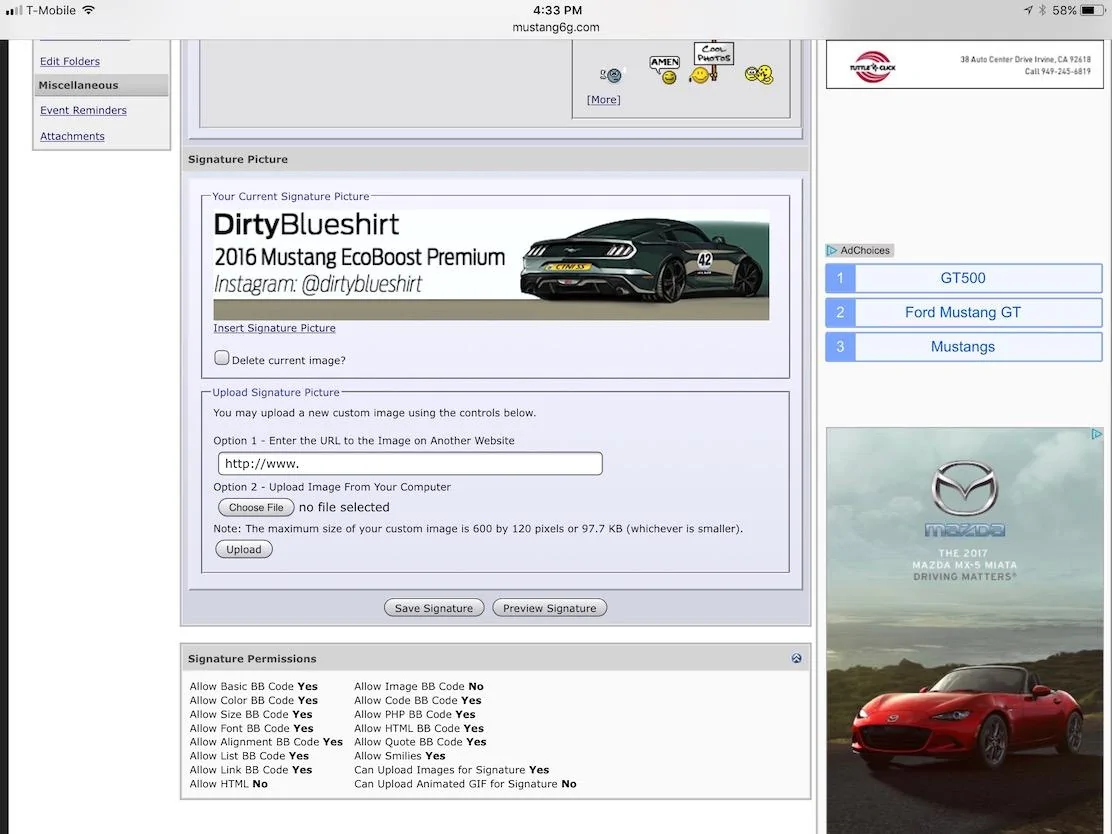Check the Delete current image checkbox

coord(222,358)
